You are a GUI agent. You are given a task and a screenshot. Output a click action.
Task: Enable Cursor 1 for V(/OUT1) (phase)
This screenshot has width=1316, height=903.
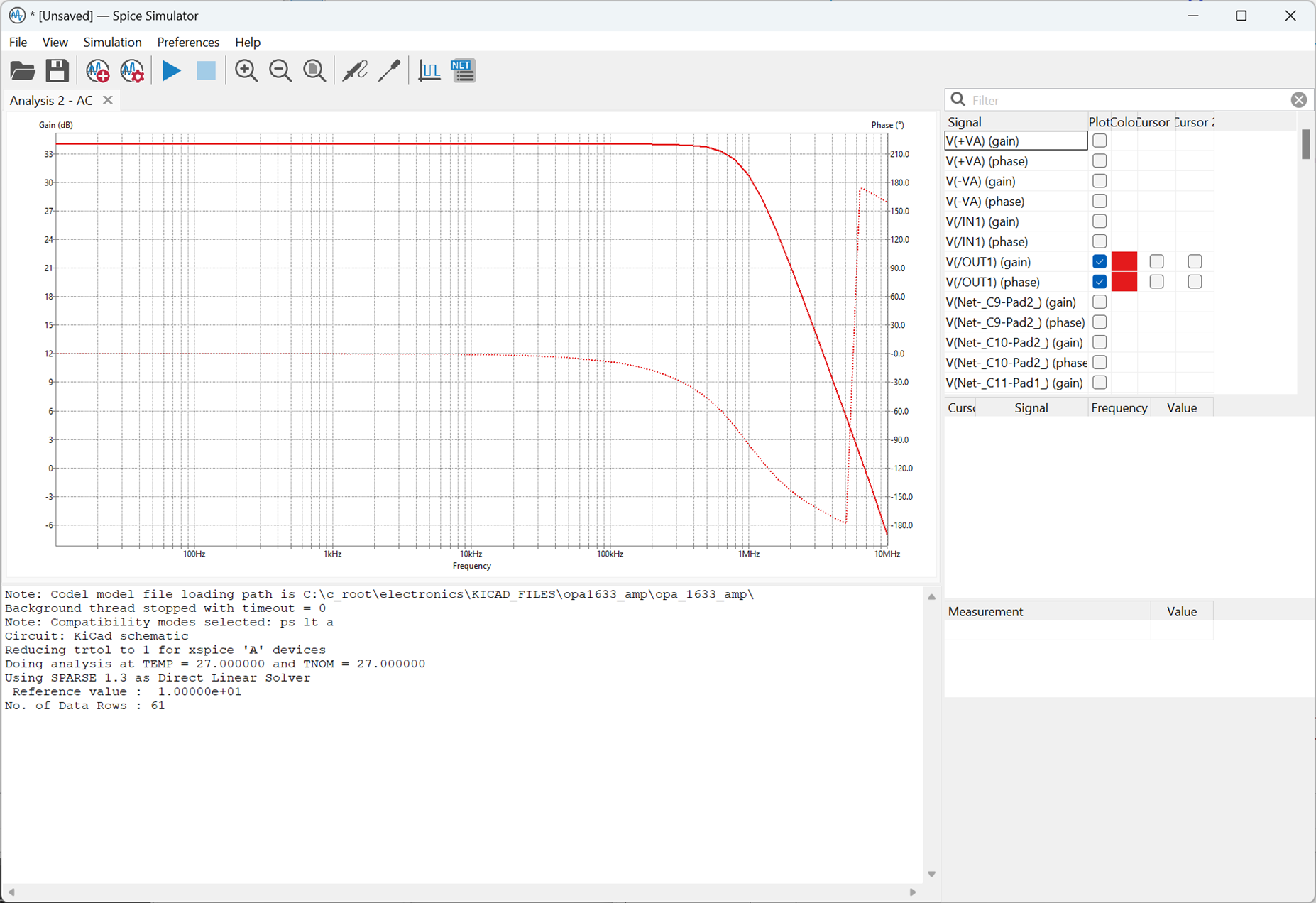coord(1156,282)
